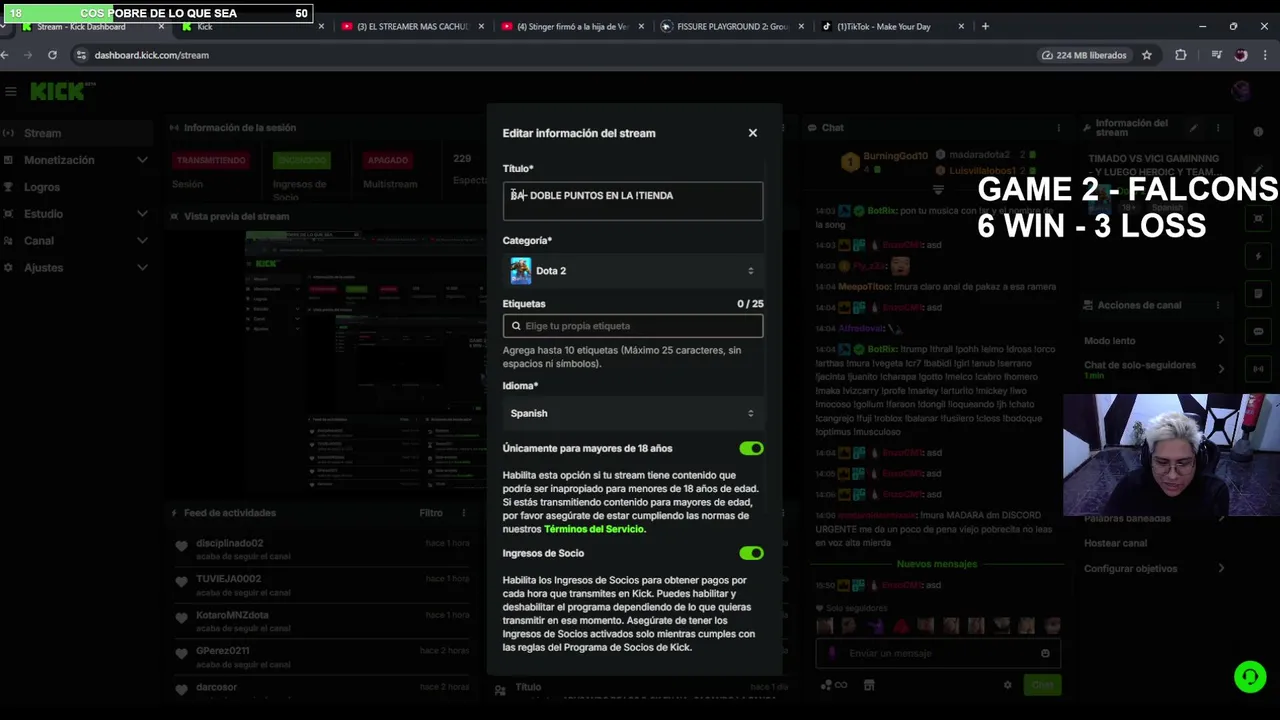Click the Kick logo

62,92
